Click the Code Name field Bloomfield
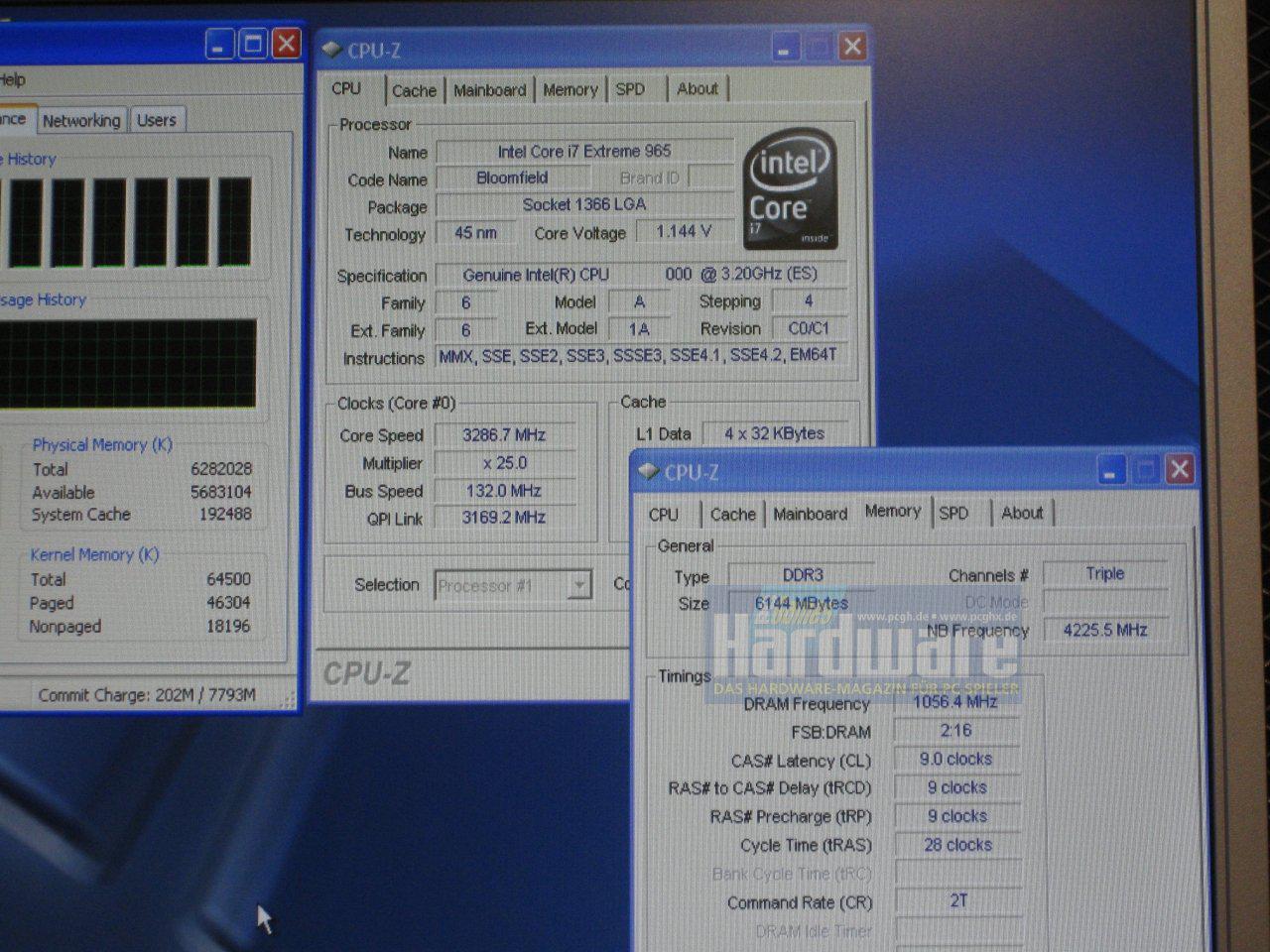1270x952 pixels. 512,178
